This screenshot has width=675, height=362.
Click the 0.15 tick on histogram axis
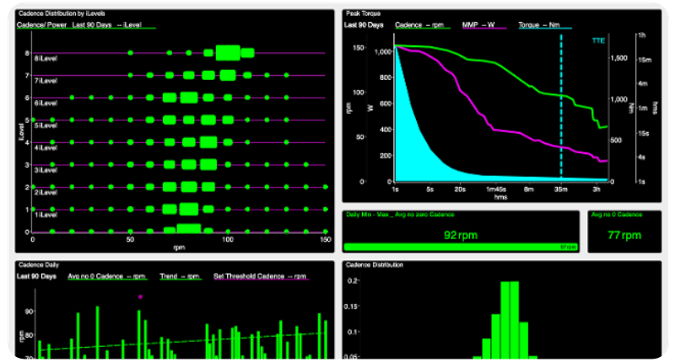click(x=350, y=306)
